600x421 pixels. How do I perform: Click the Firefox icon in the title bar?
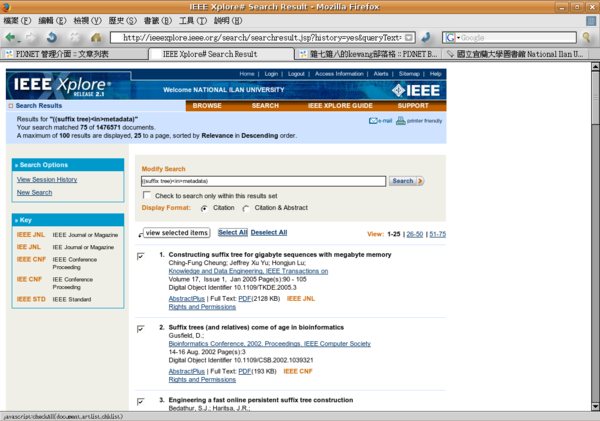point(6,7)
